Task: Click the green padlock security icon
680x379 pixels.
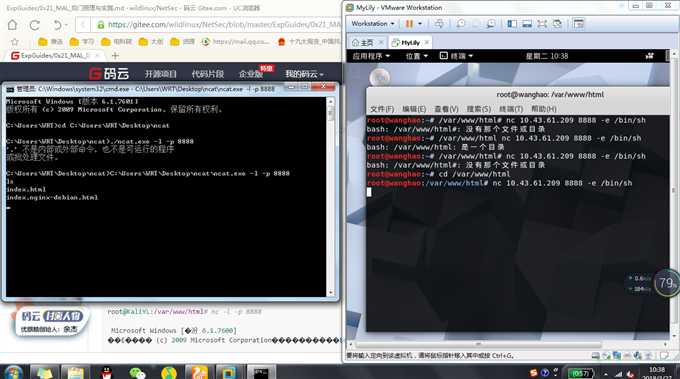Action: [x=101, y=25]
